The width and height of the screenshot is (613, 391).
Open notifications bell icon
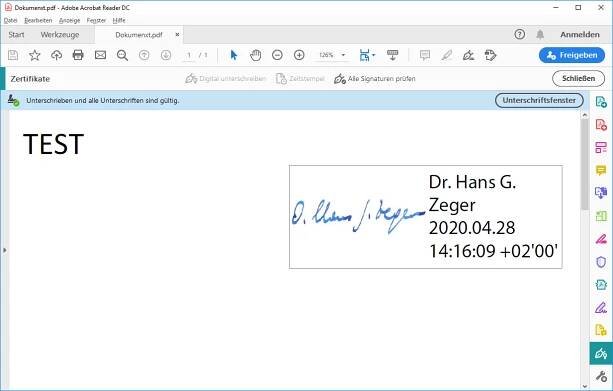click(540, 34)
